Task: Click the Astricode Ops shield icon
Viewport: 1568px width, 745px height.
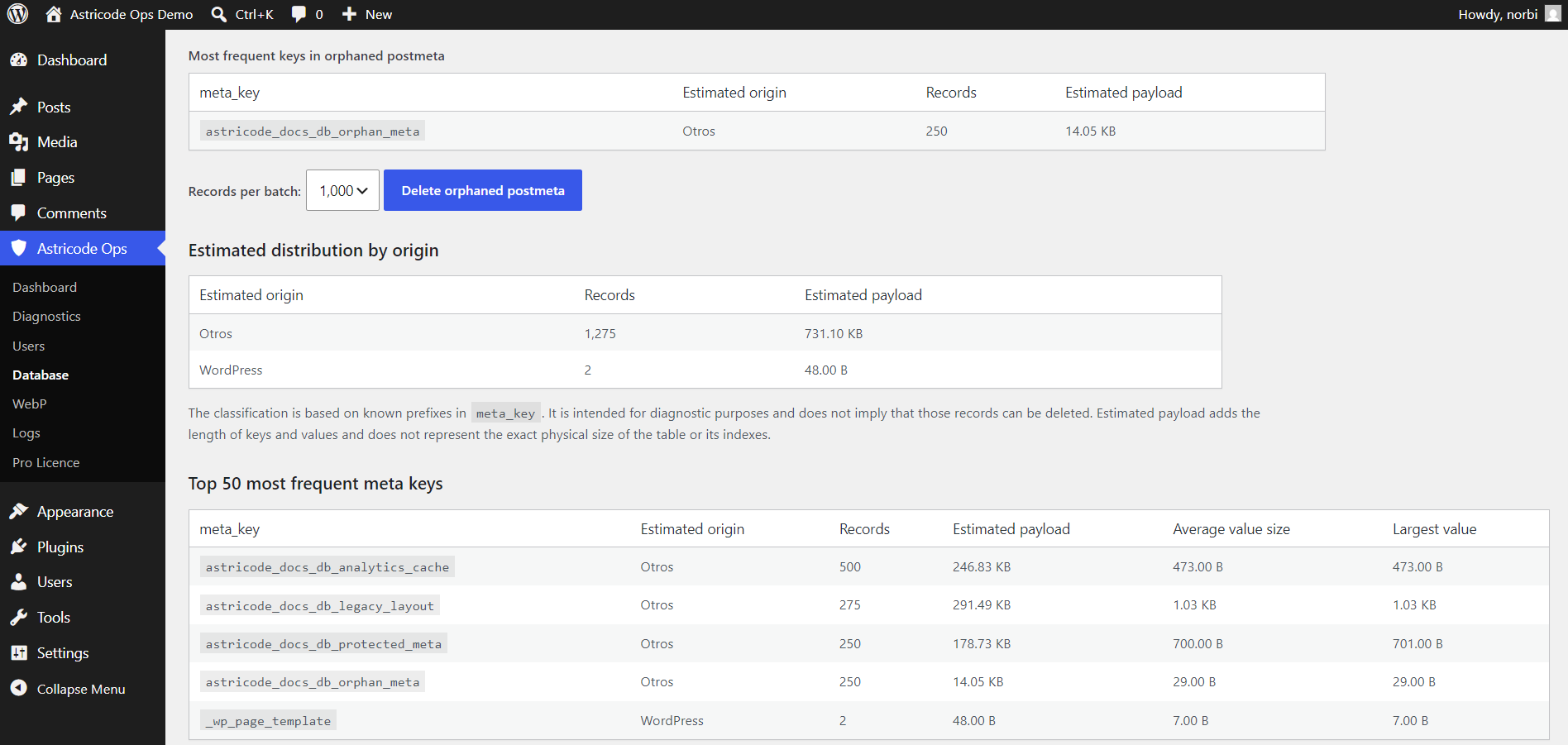Action: (18, 248)
